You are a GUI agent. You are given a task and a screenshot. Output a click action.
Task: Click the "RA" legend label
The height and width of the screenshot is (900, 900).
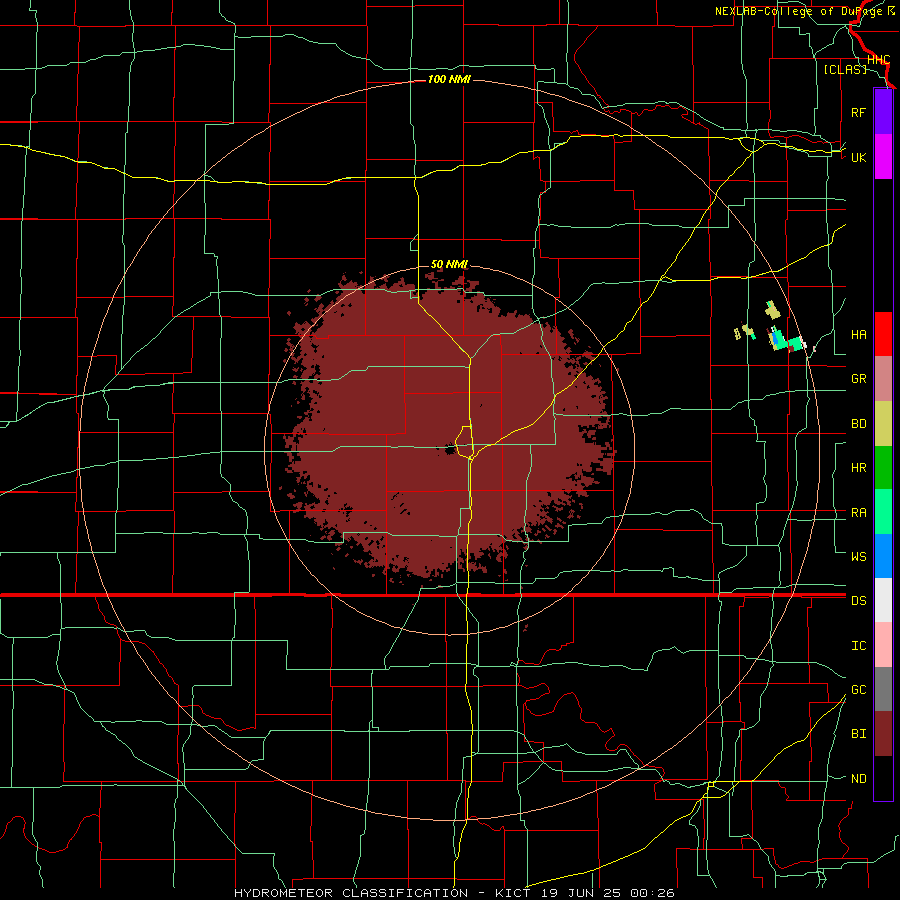858,513
